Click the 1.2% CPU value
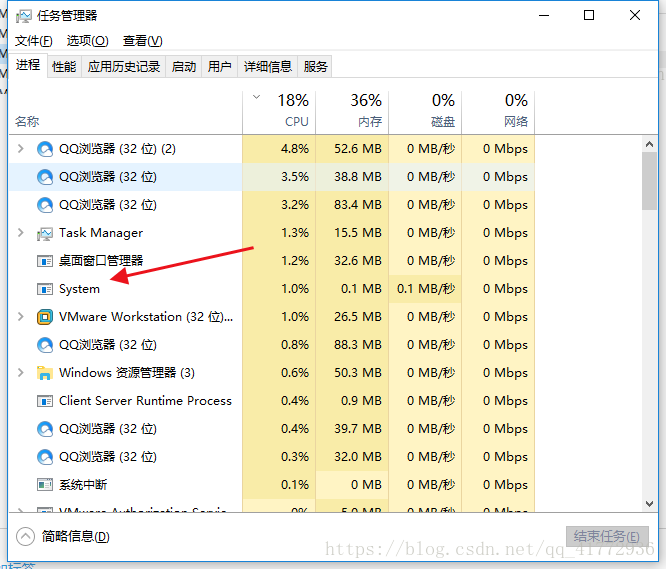Screen dimensions: 666x569 pos(295,261)
